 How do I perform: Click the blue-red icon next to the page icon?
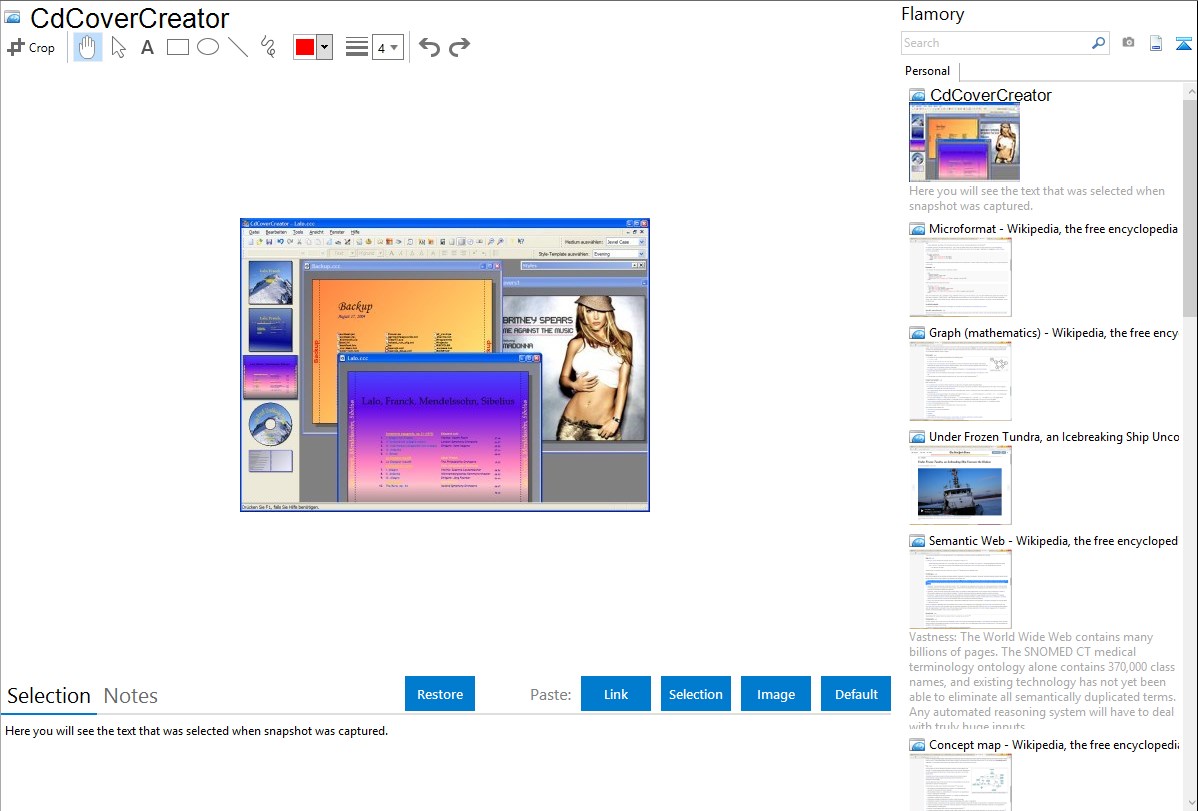tap(1183, 43)
